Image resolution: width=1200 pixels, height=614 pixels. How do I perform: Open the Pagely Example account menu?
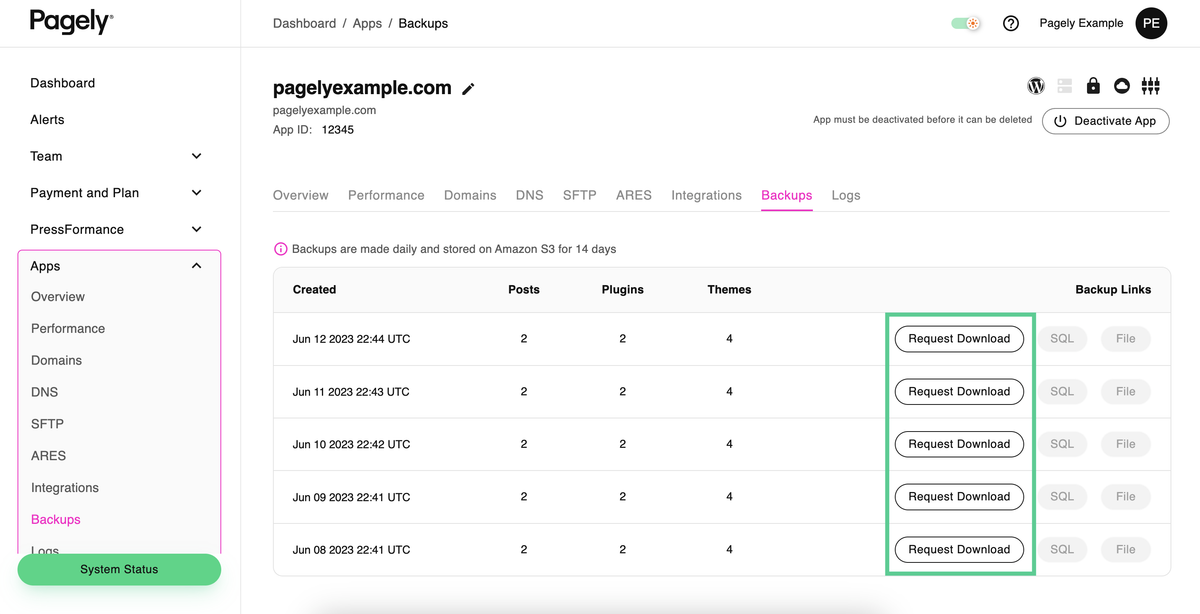coord(1081,23)
